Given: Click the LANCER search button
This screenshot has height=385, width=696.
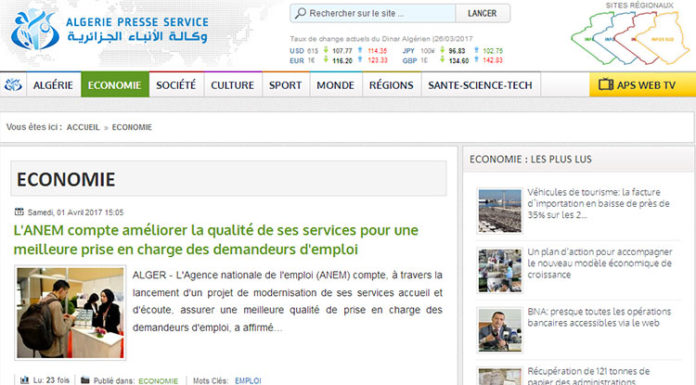Looking at the screenshot, I should [x=482, y=13].
